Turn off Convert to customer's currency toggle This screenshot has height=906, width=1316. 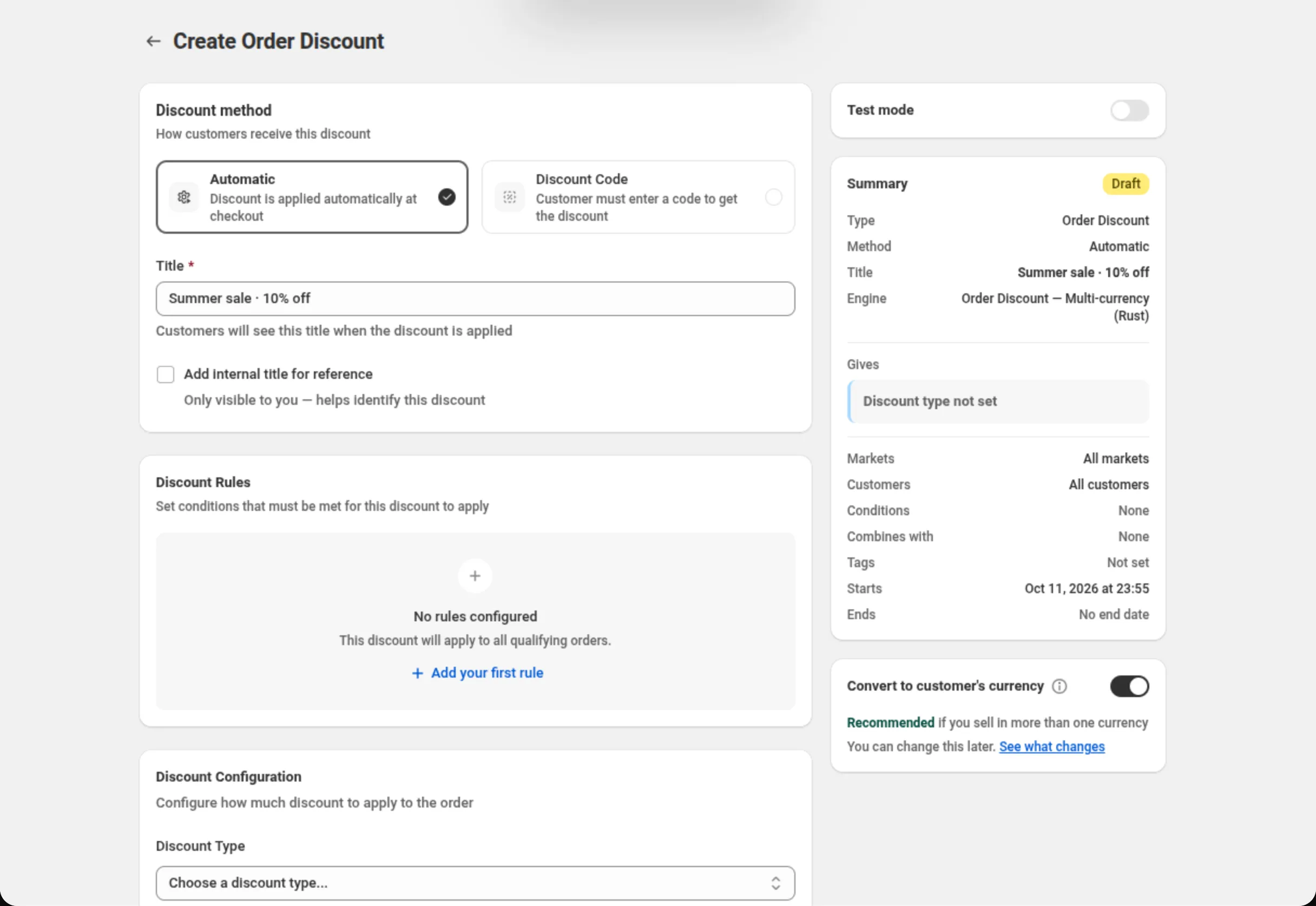coord(1129,686)
